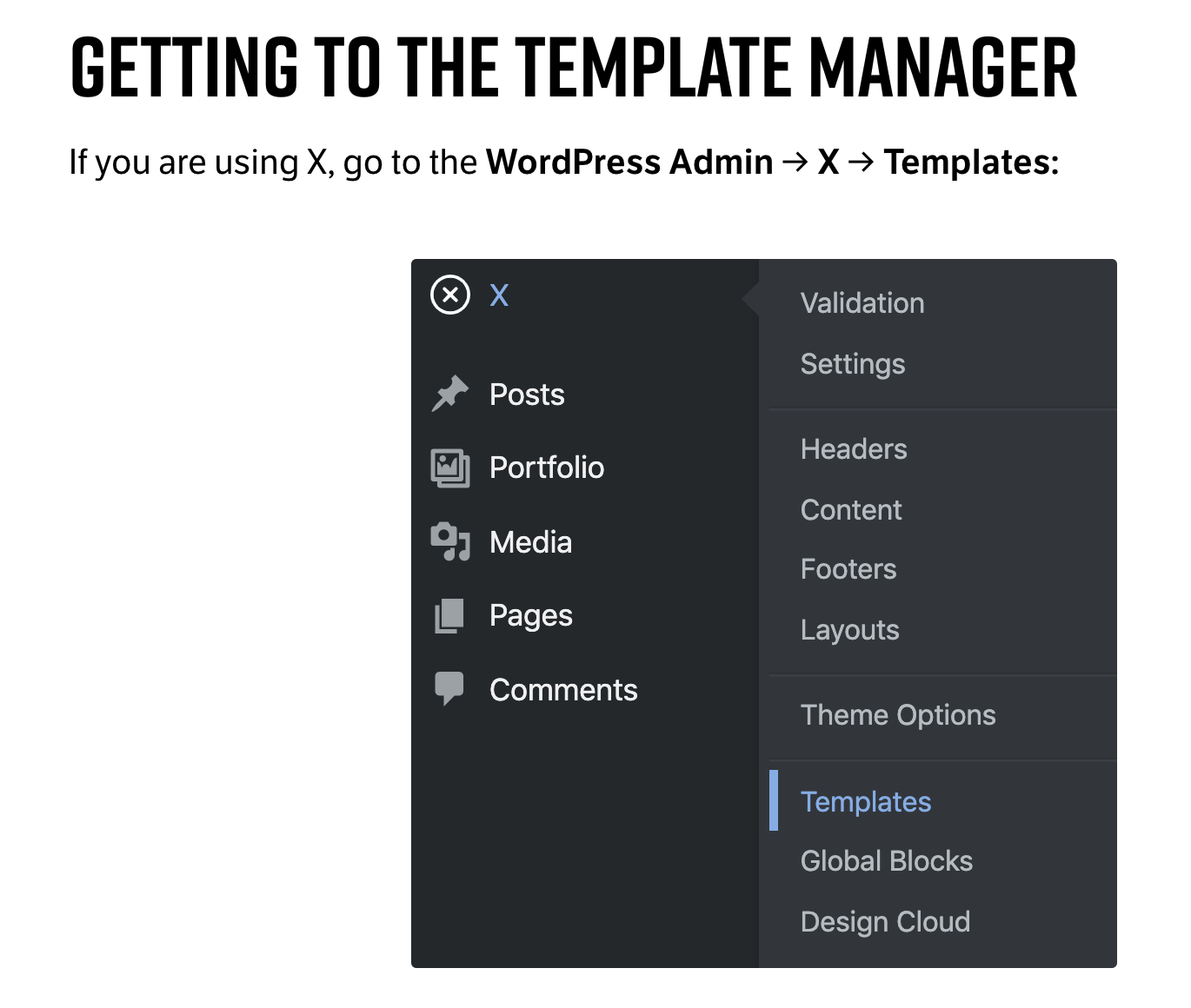Image resolution: width=1191 pixels, height=1008 pixels.
Task: Choose Validation from the X submenu
Action: (862, 303)
